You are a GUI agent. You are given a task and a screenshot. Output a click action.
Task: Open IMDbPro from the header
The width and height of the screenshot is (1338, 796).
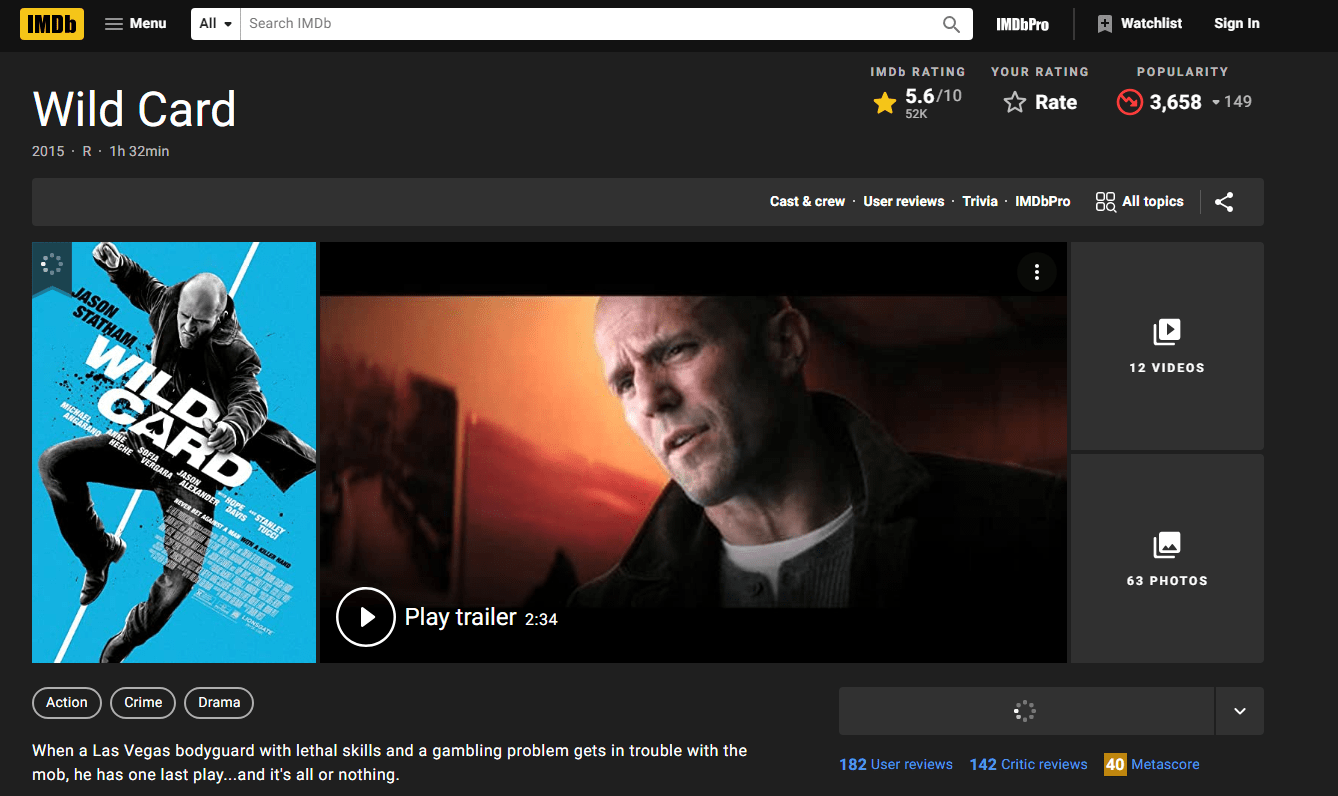[x=1023, y=24]
